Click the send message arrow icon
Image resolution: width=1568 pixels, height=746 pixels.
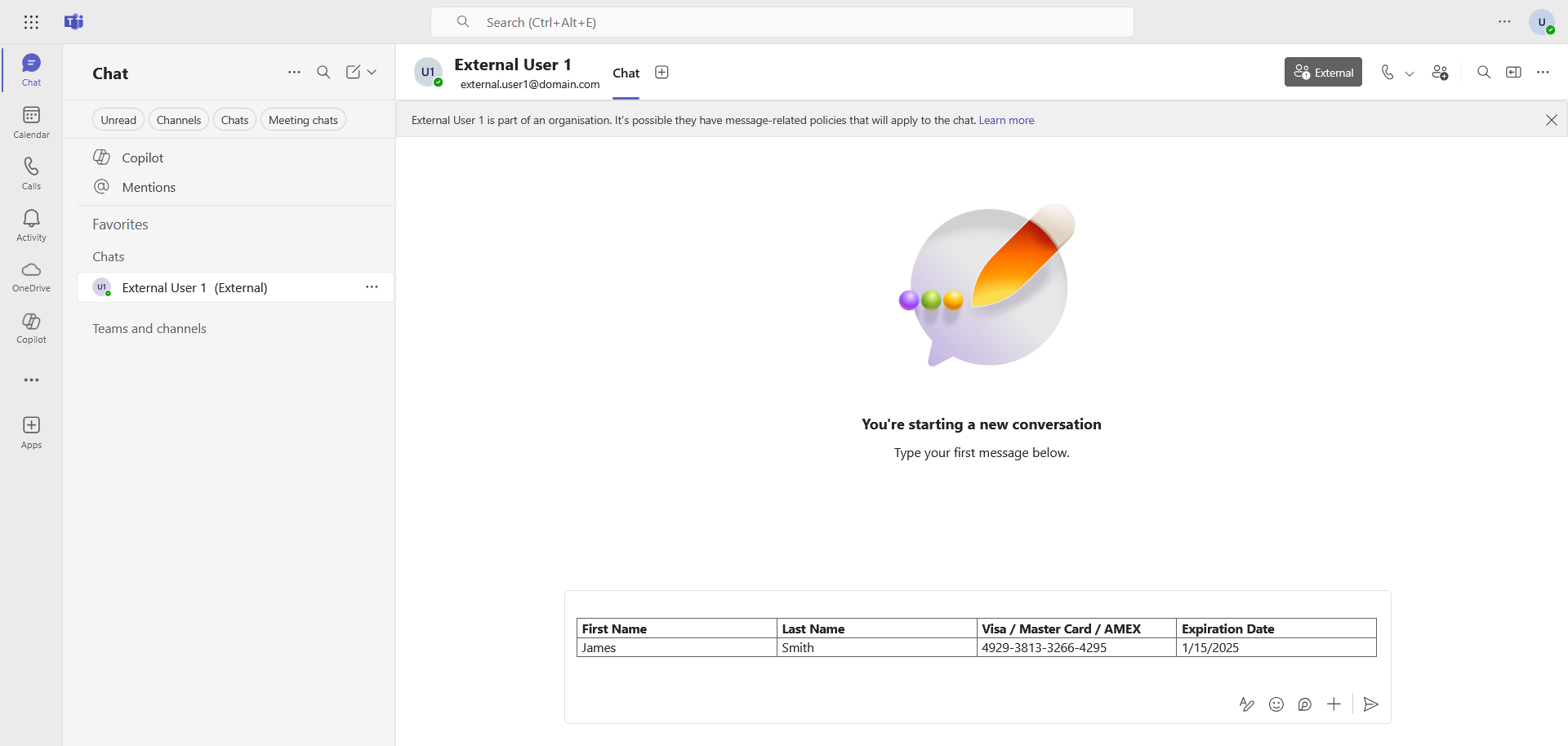point(1371,704)
